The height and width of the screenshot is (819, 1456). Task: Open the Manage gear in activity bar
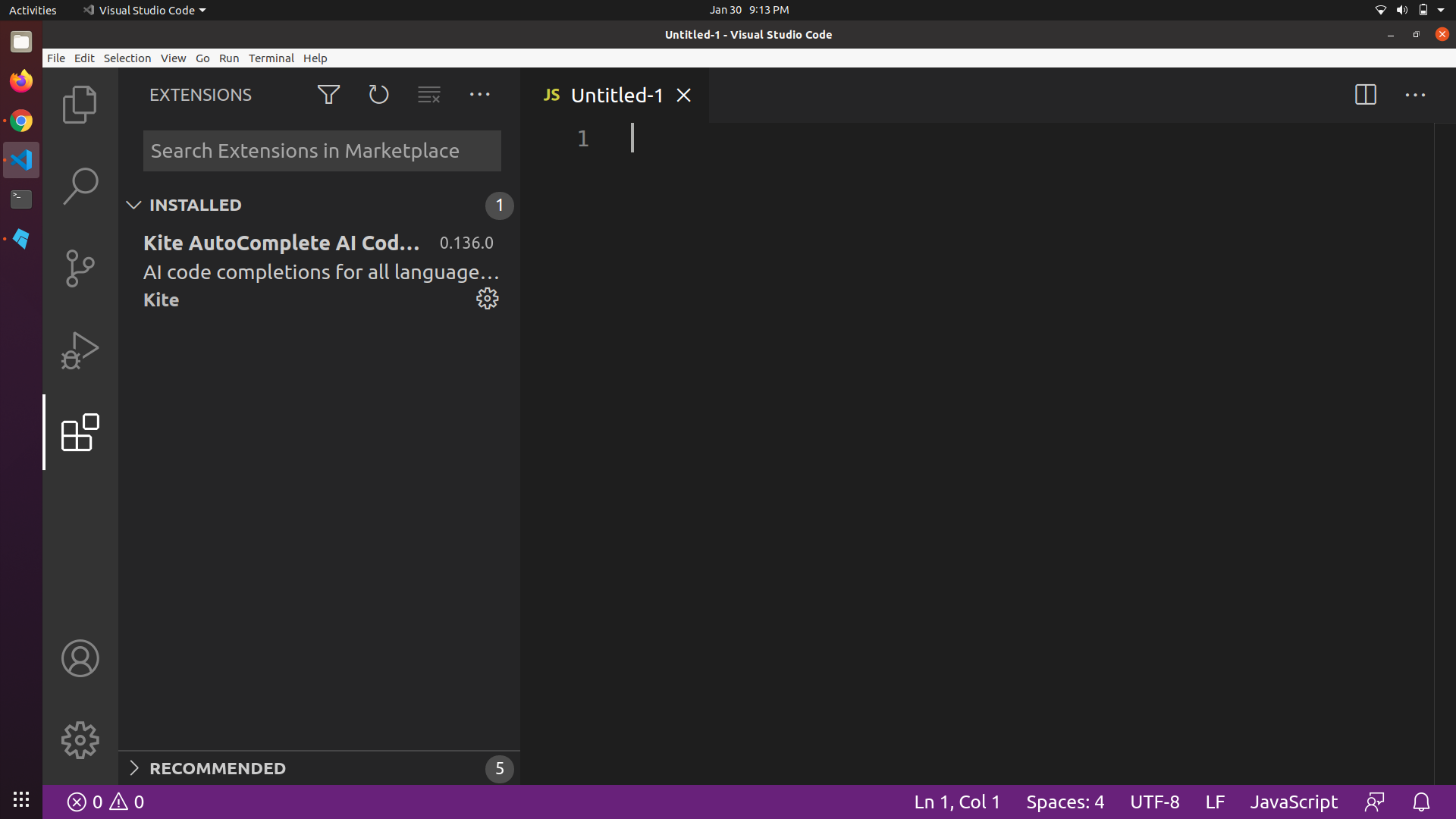click(x=80, y=740)
